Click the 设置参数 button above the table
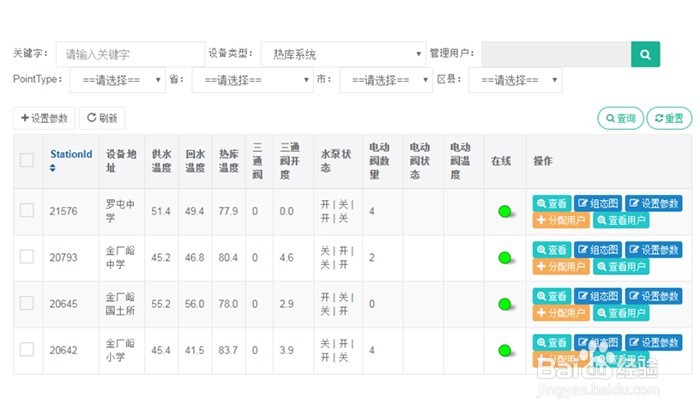This screenshot has width=700, height=415. (x=44, y=118)
